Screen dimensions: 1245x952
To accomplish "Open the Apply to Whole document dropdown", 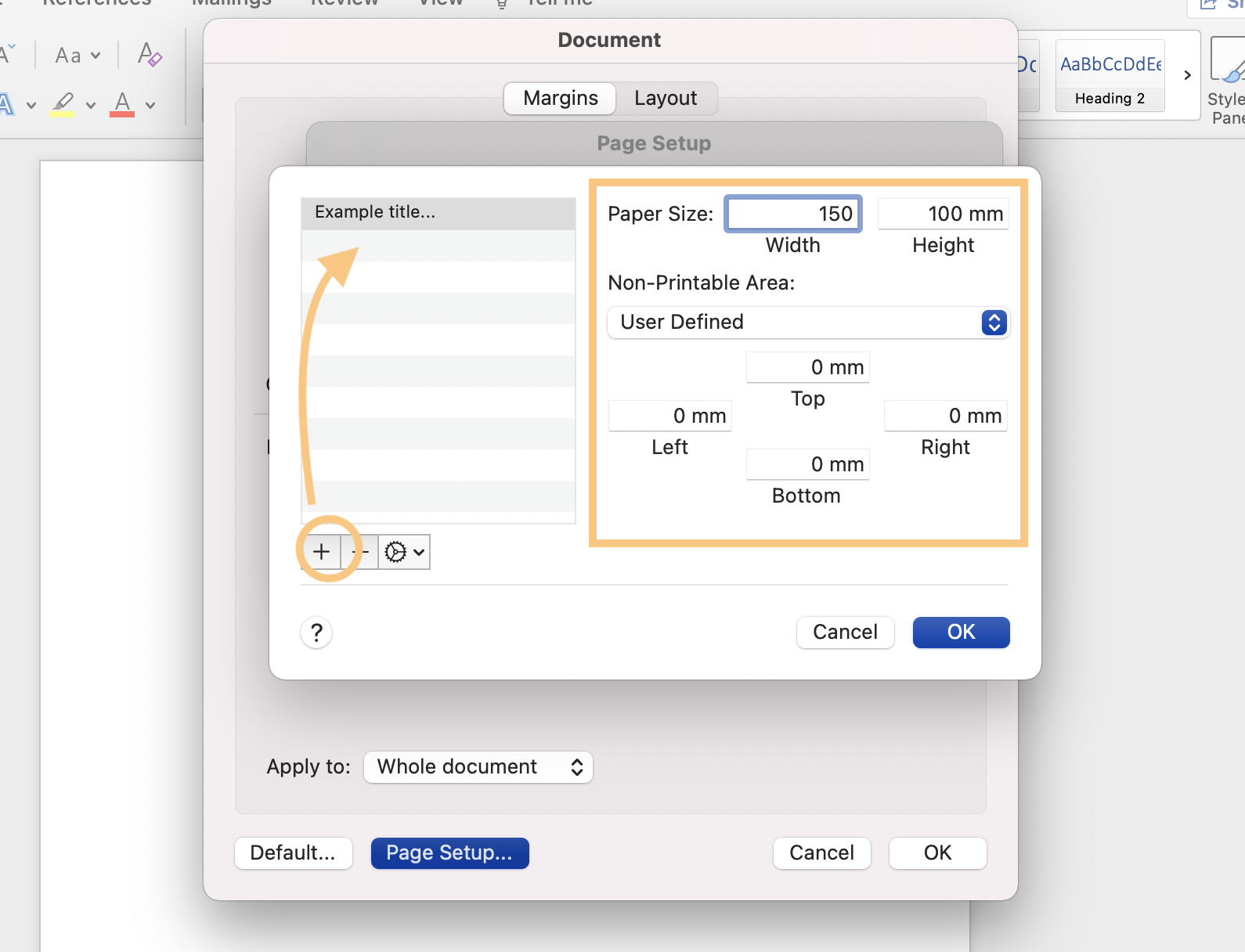I will (478, 767).
